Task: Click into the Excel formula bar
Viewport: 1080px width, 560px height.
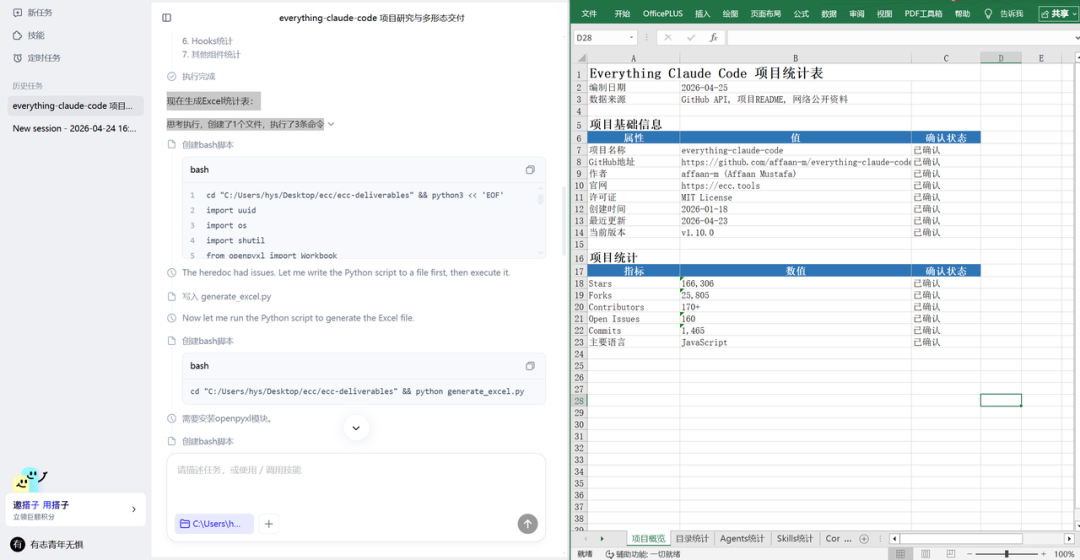Action: click(x=901, y=38)
